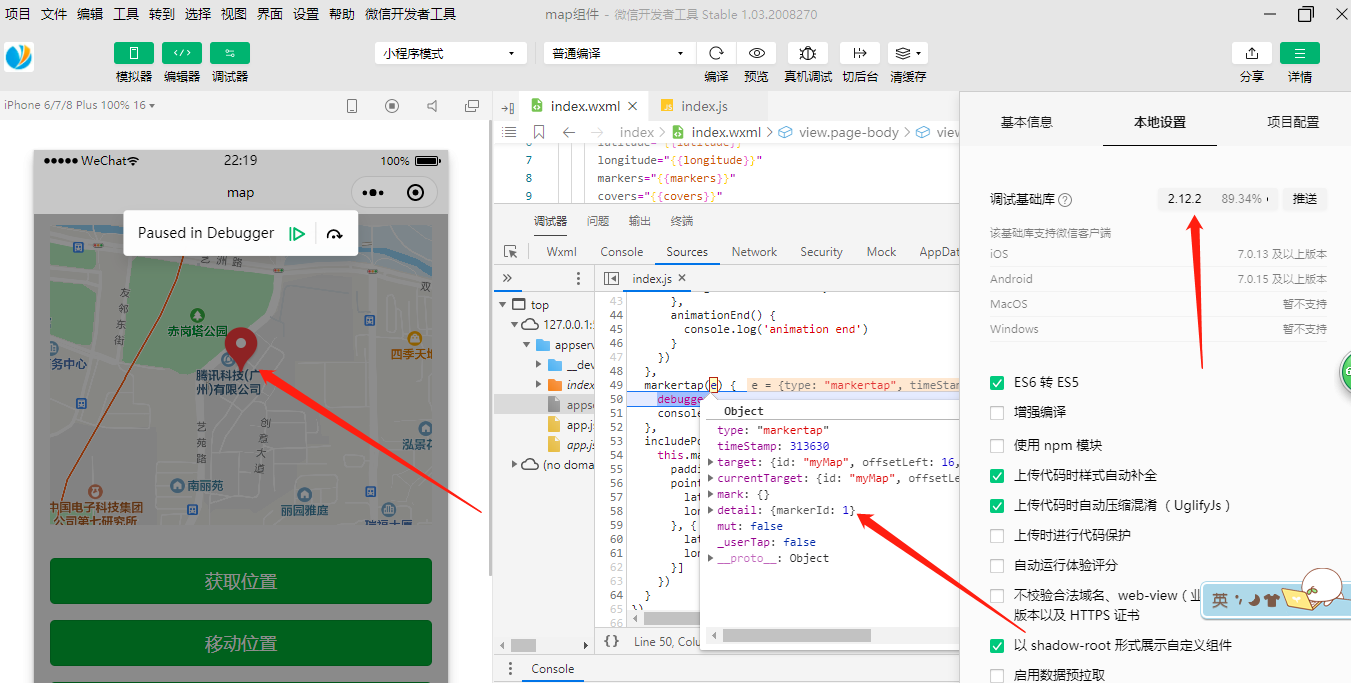Close the index.js tab in Sources panel
1351x683 pixels.
(x=683, y=279)
